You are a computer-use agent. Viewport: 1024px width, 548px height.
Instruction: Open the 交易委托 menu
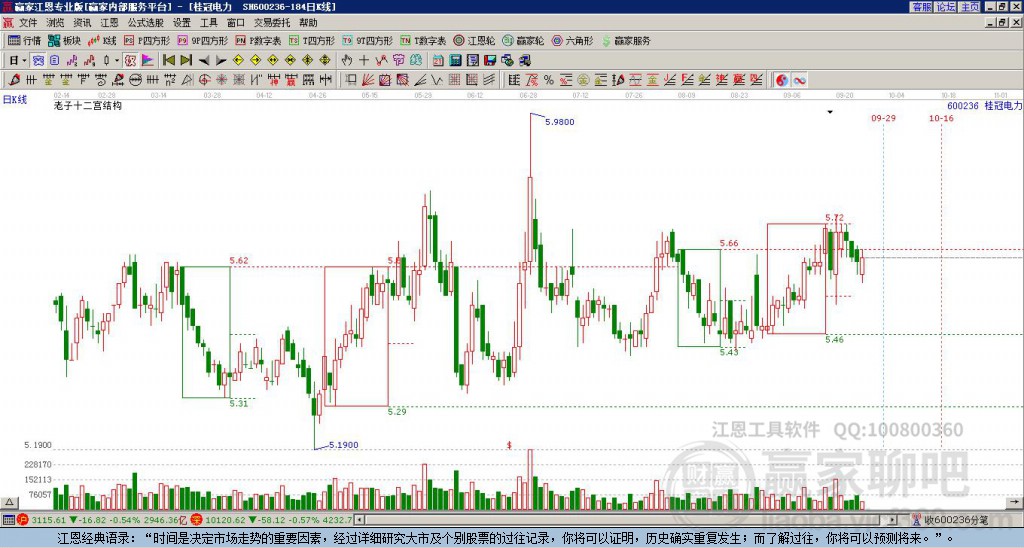272,23
